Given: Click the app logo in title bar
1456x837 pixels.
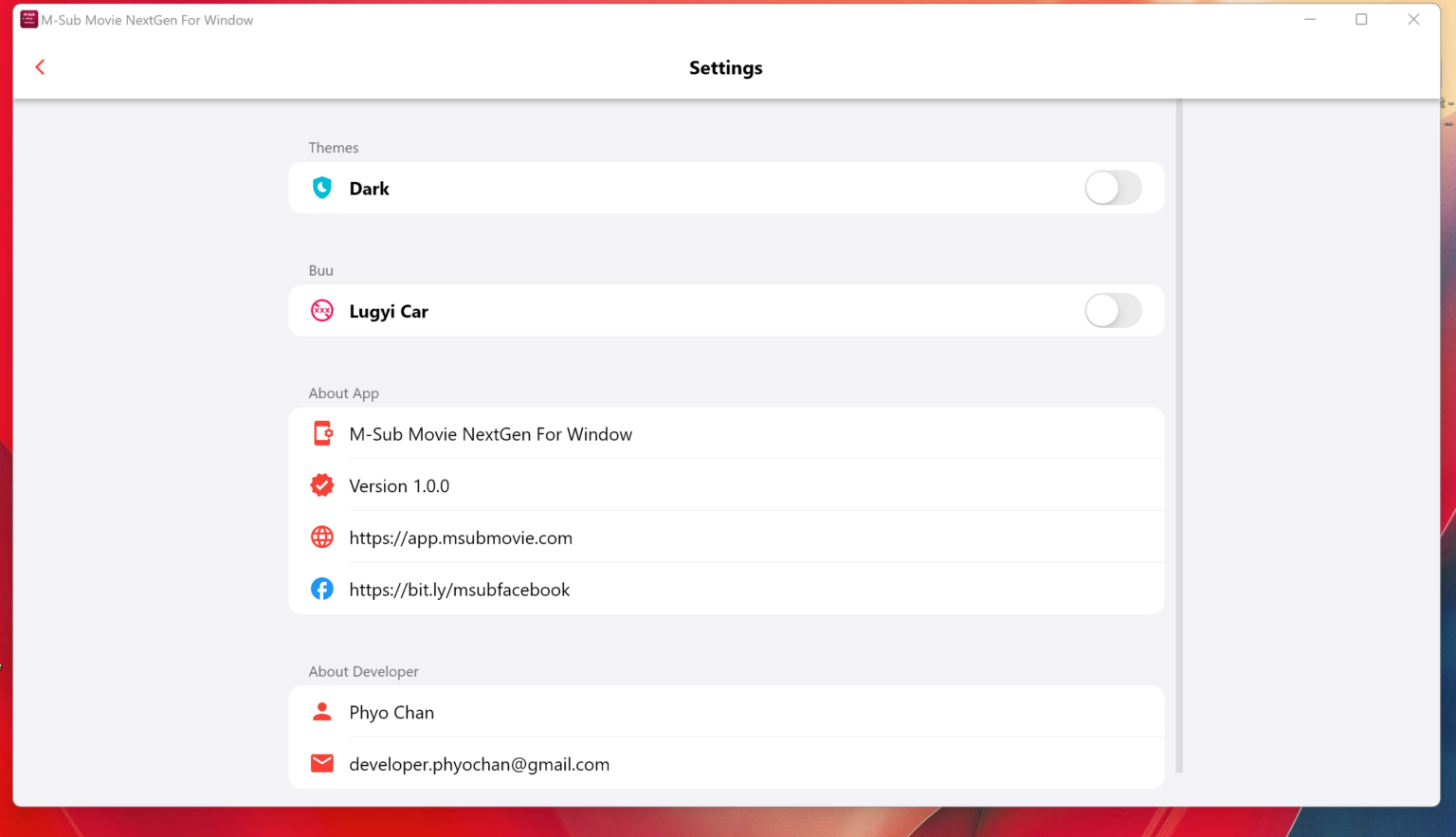Looking at the screenshot, I should tap(28, 19).
